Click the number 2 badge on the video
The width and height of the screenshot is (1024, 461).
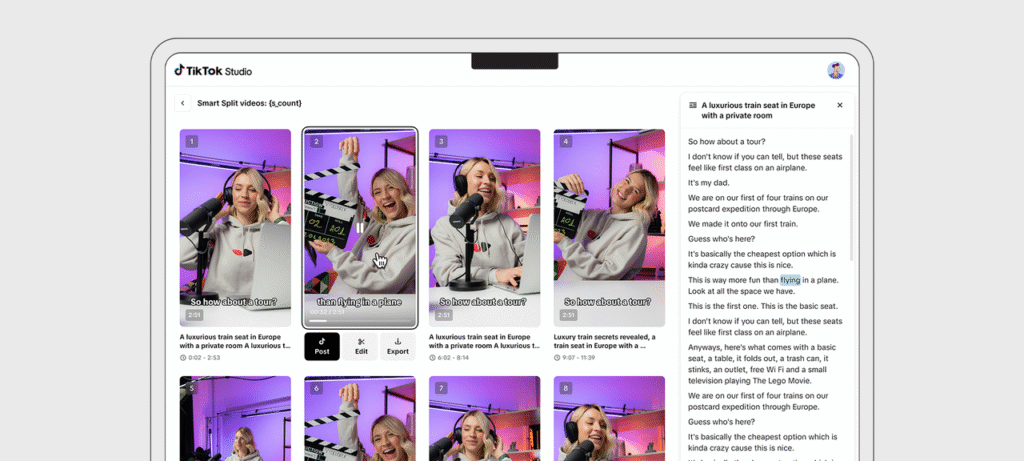(x=317, y=141)
